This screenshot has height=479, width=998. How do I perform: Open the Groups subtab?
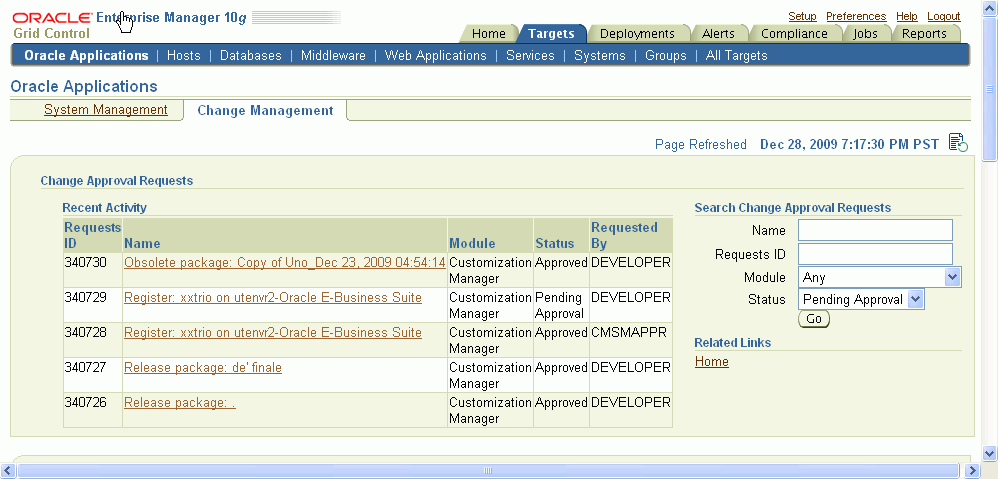point(666,55)
